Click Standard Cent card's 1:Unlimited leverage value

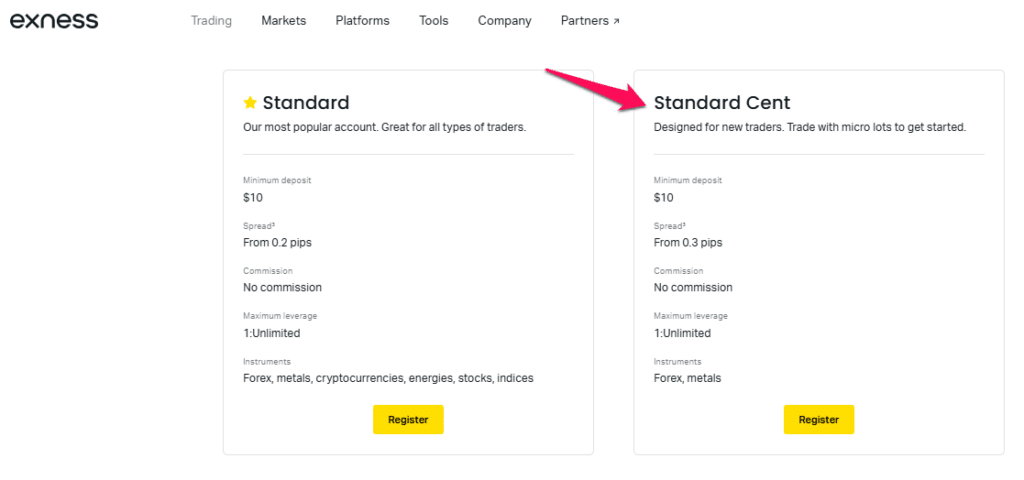pos(682,333)
